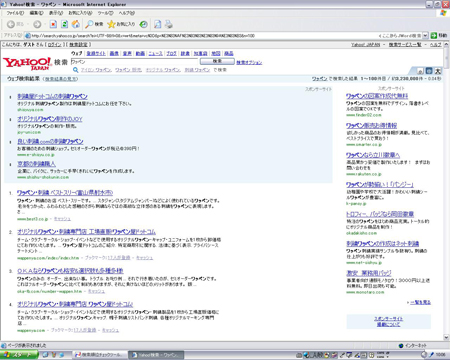
Task: Select the small text size icon
Action: coord(420,71)
